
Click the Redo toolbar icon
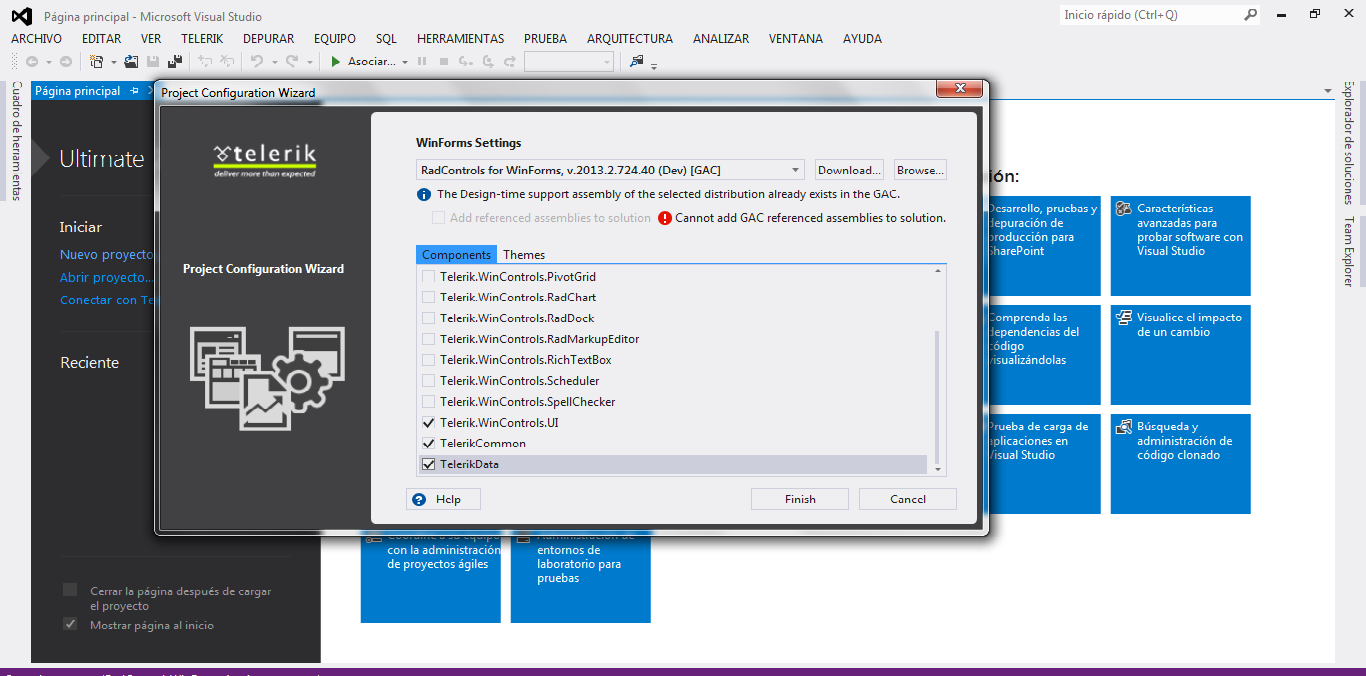point(291,62)
